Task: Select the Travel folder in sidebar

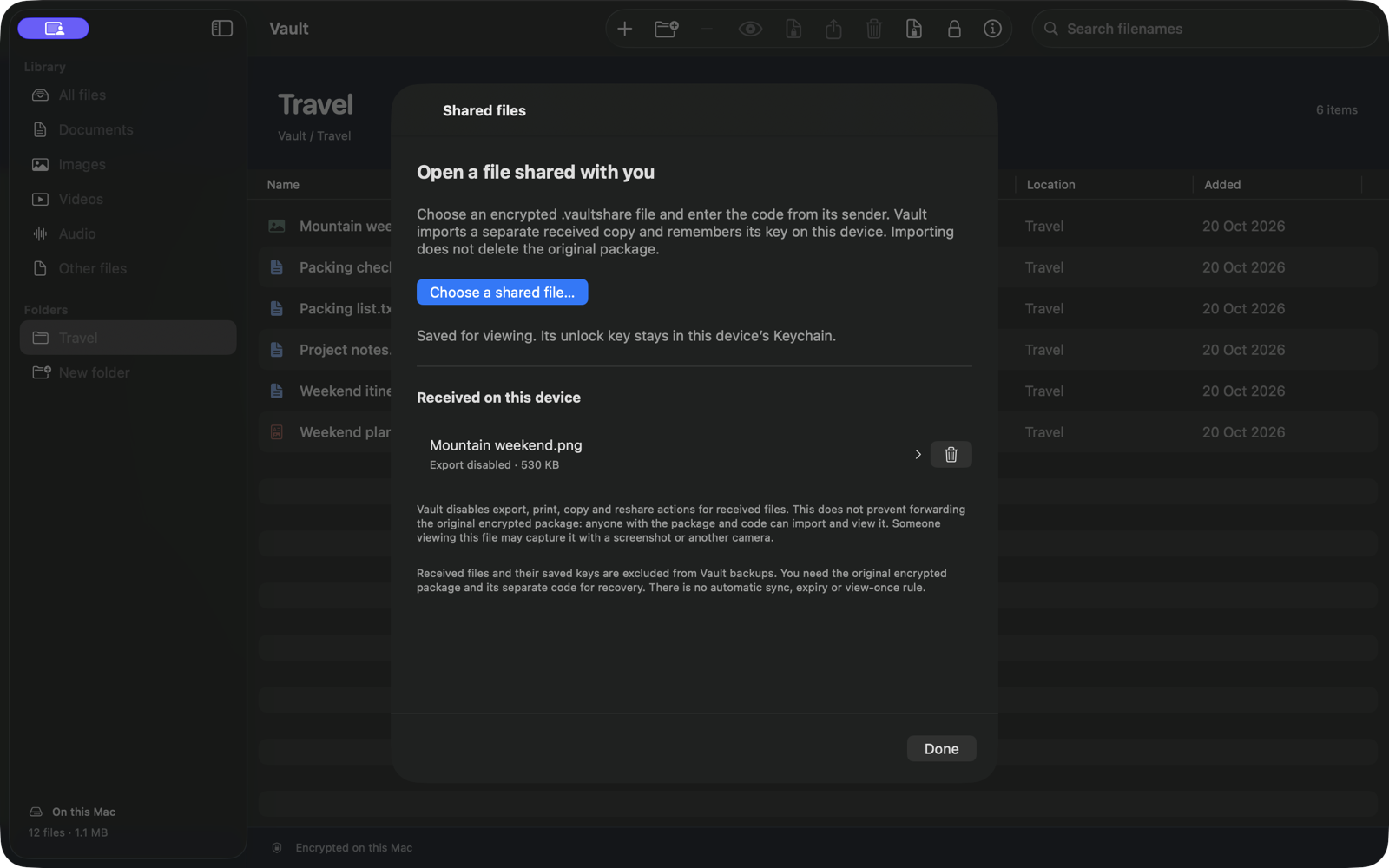Action: (128, 338)
